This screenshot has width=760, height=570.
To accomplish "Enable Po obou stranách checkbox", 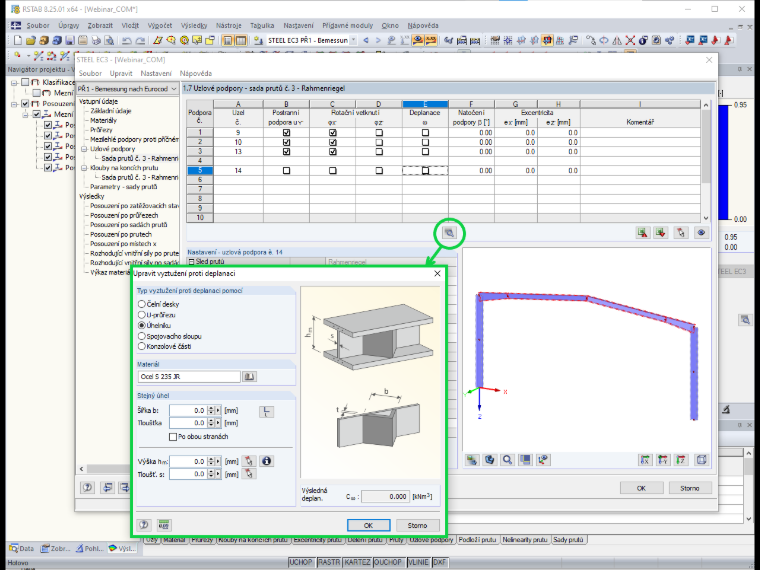I will click(x=173, y=437).
